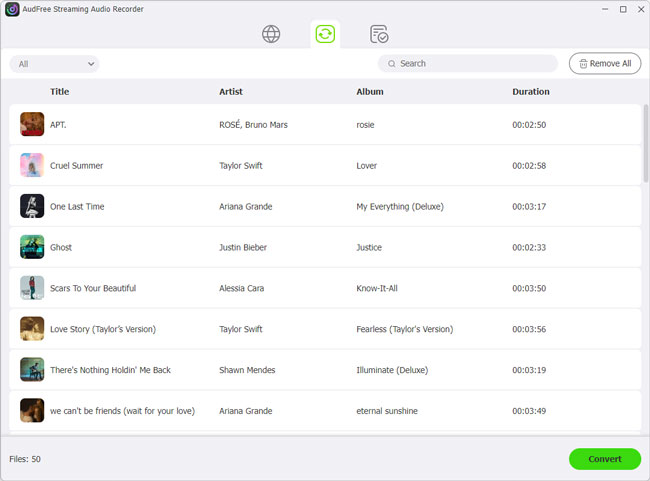The height and width of the screenshot is (481, 650).
Task: Click the track list vertical scrollbar
Action: pos(645,143)
